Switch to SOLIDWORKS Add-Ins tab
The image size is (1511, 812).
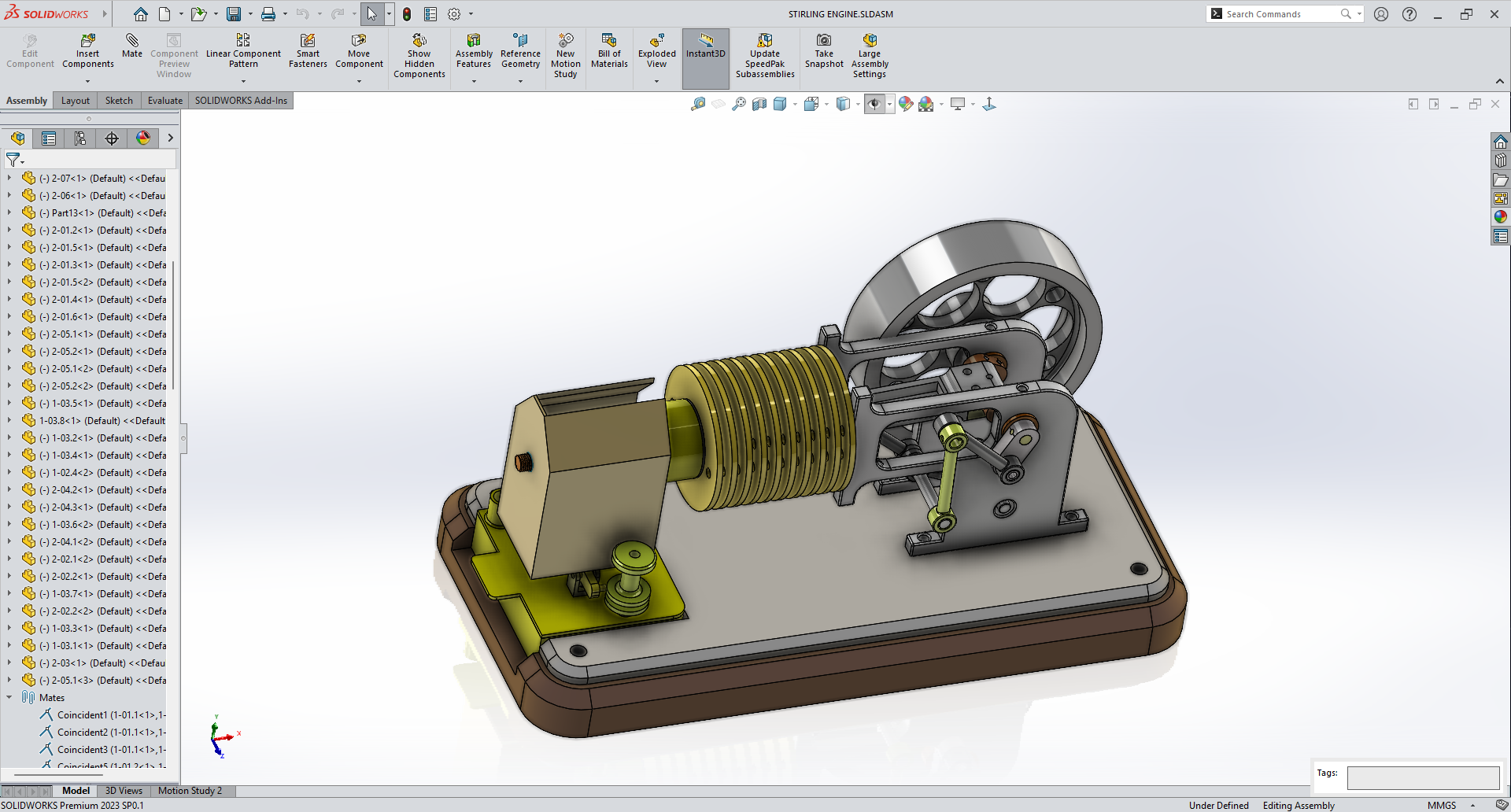241,101
